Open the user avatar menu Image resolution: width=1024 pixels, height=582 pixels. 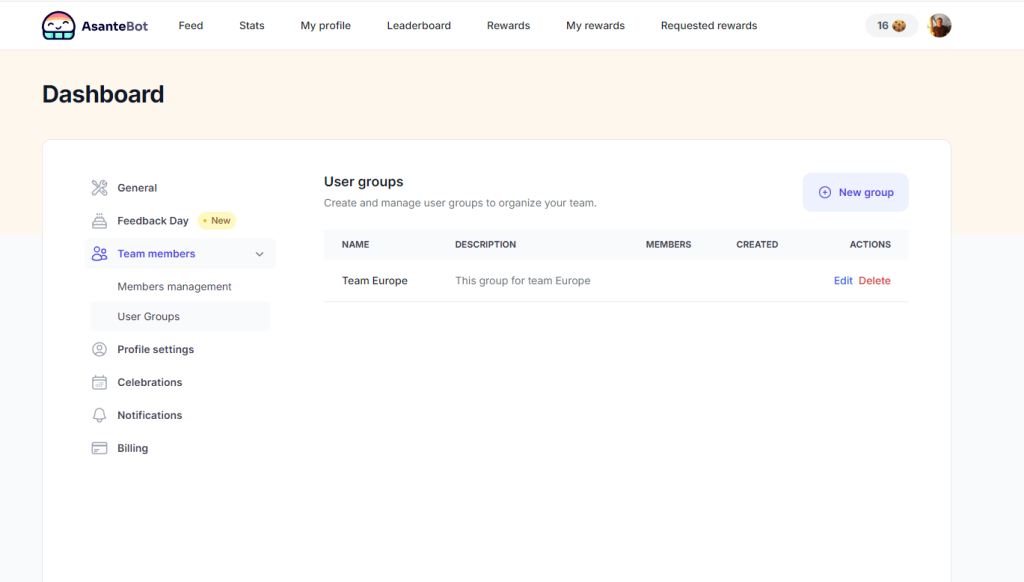939,26
